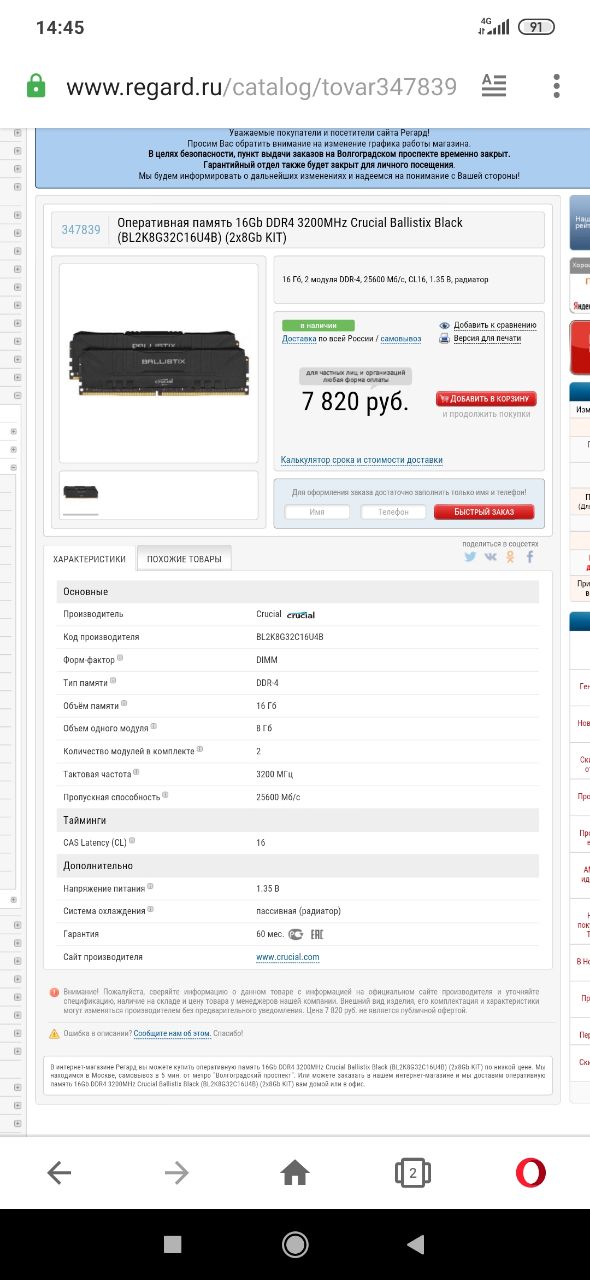Viewport: 590px width, 1280px height.
Task: Click the пассивная (радиатор) cooling value
Action: (x=299, y=911)
